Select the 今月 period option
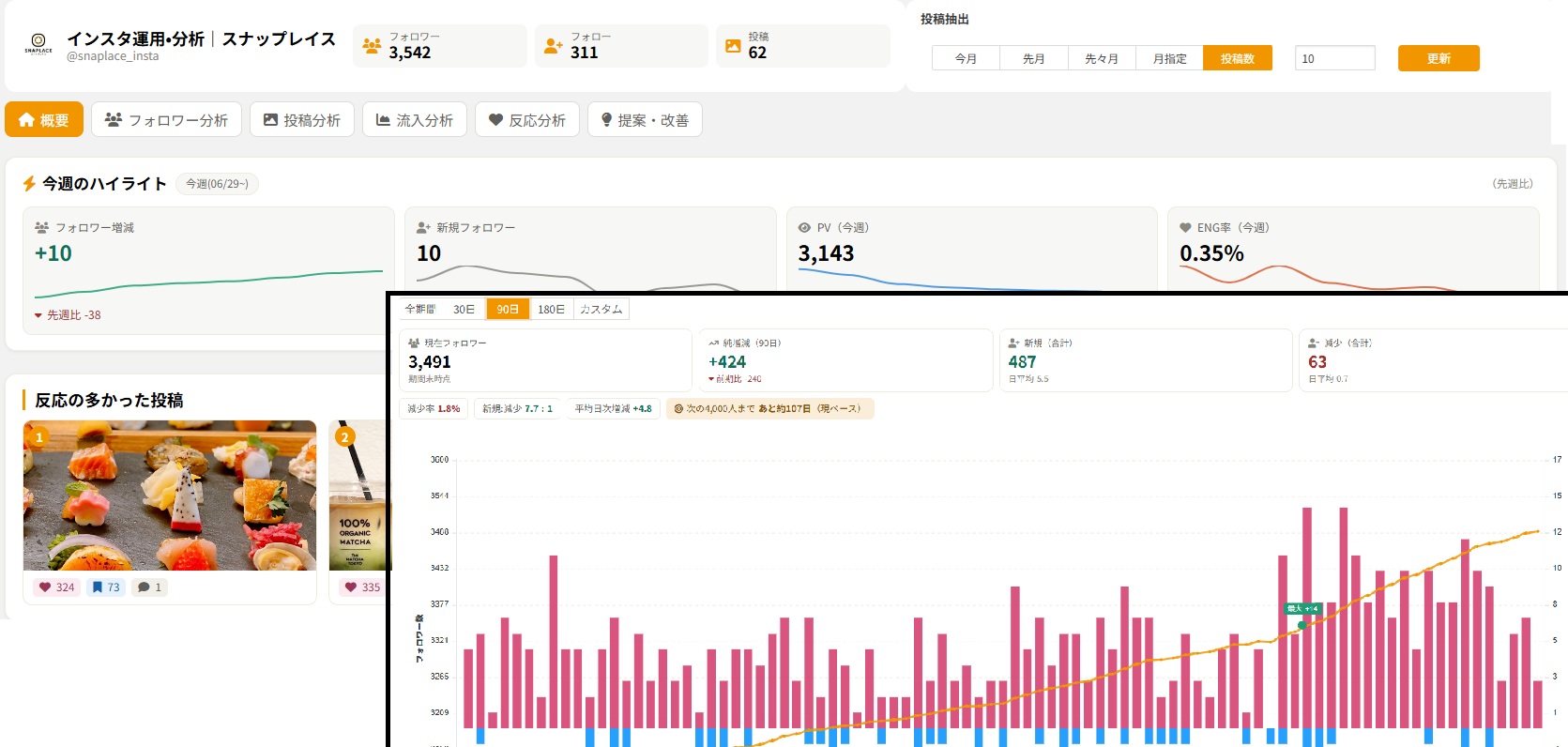 (x=966, y=58)
